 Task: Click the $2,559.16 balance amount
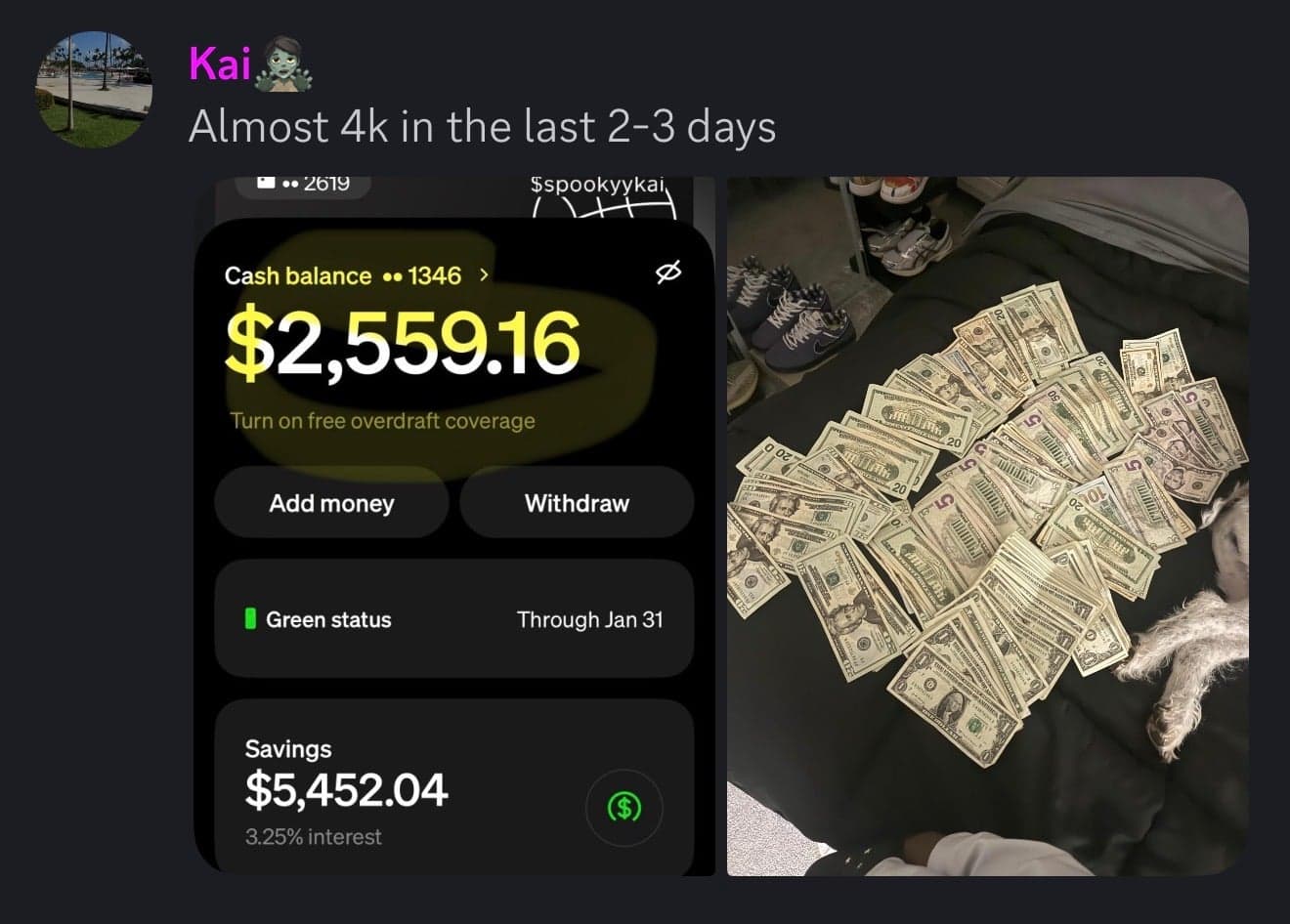click(403, 344)
